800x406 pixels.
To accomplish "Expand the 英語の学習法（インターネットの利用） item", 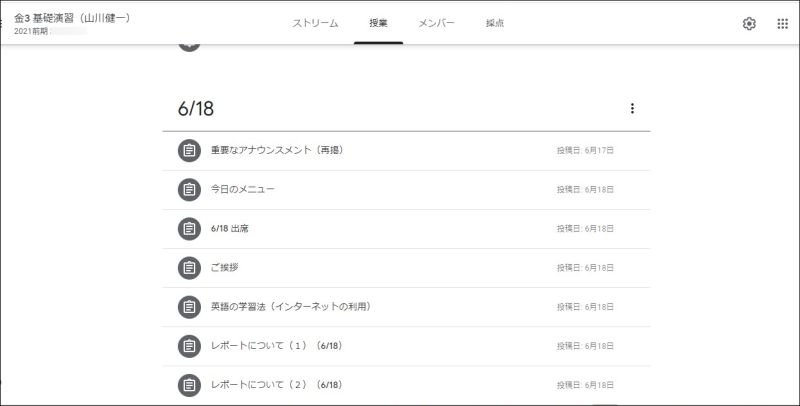I will [x=406, y=307].
